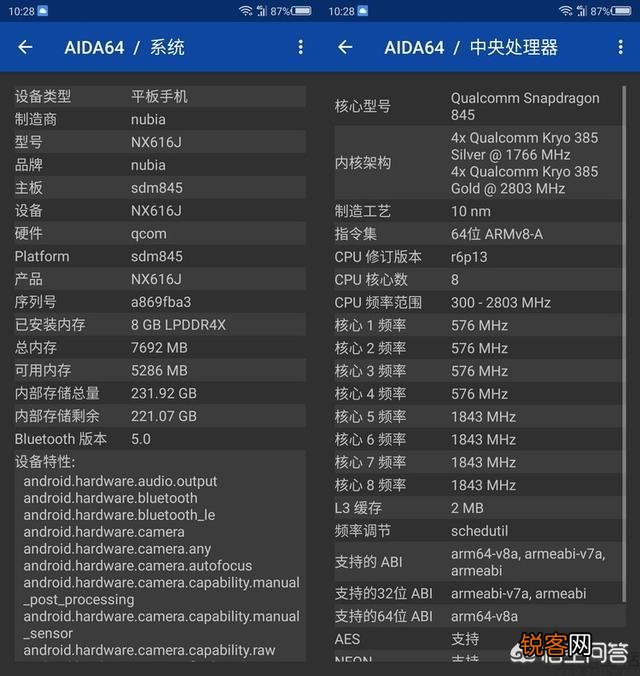640x676 pixels.
Task: Tap Wi-Fi icon in left status bar
Action: click(246, 11)
